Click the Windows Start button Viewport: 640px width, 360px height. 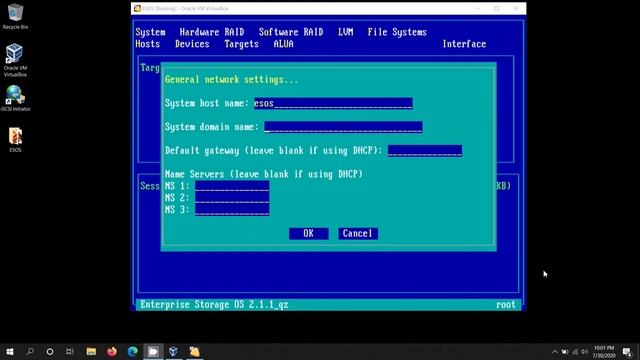tap(10, 351)
